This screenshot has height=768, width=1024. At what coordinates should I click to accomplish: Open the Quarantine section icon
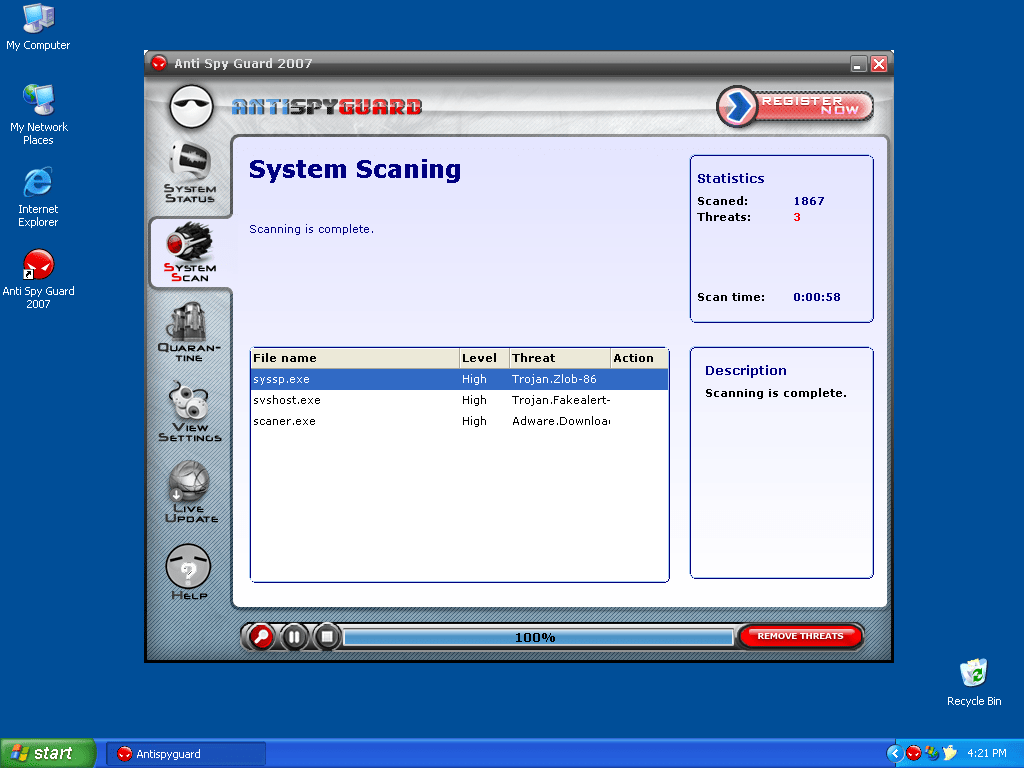pyautogui.click(x=189, y=332)
